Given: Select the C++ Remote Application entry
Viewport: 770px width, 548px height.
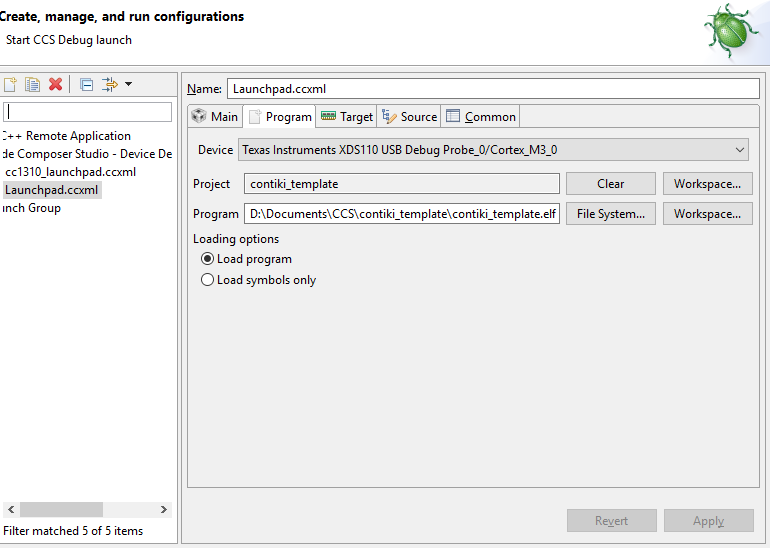Looking at the screenshot, I should coord(67,136).
